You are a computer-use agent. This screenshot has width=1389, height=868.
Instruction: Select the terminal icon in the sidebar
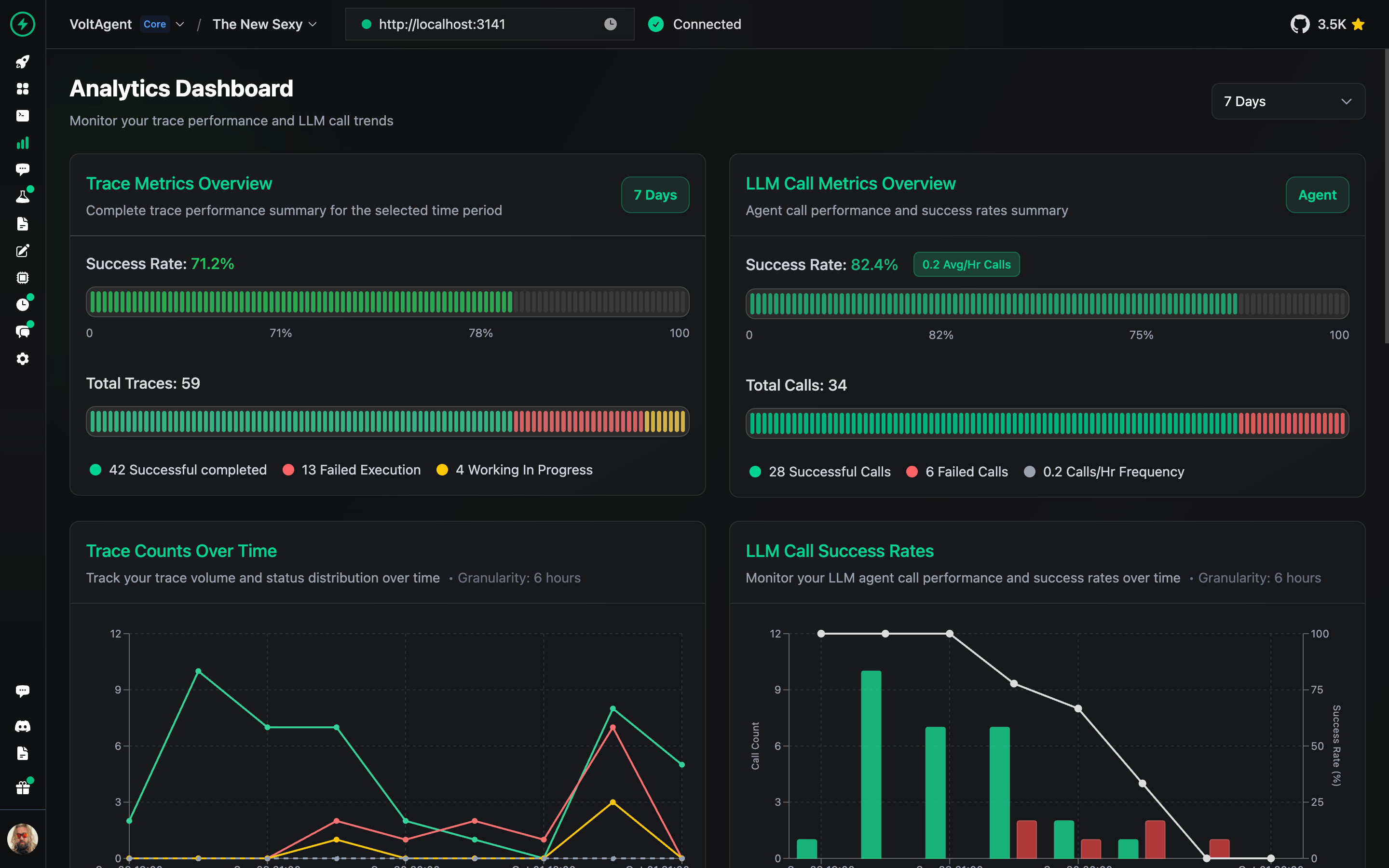(22, 116)
